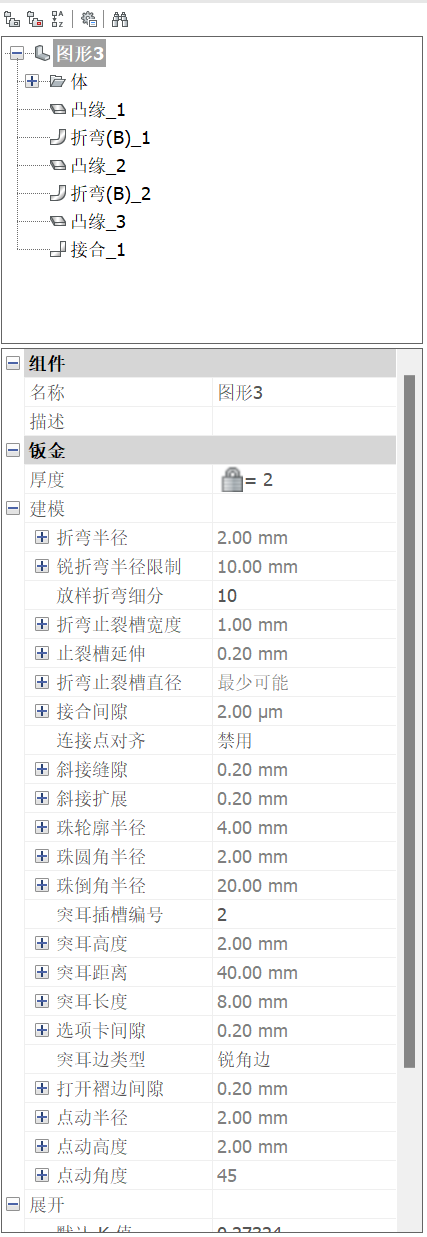Image resolution: width=427 pixels, height=1237 pixels.
Task: Open the gear settings icon in toolbar
Action: pyautogui.click(x=88, y=18)
